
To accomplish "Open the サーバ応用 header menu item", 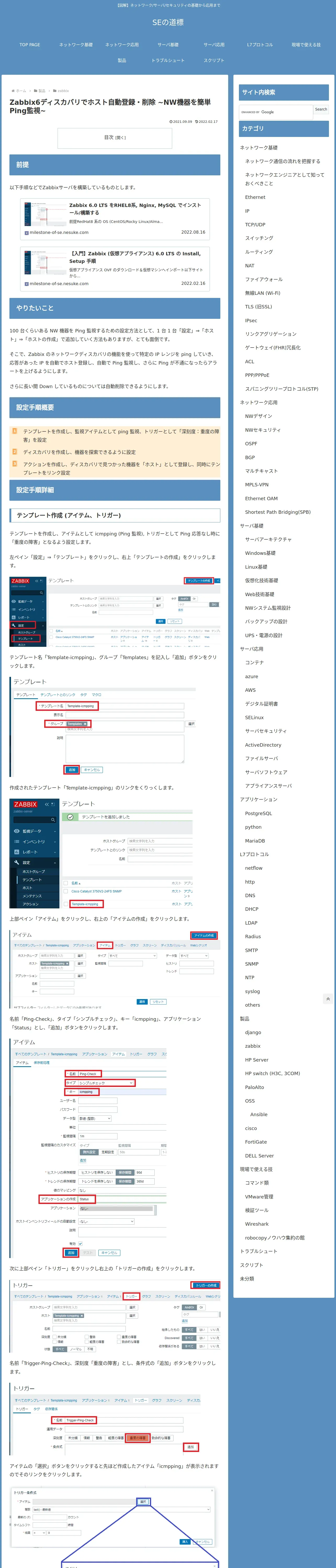I will click(x=214, y=44).
